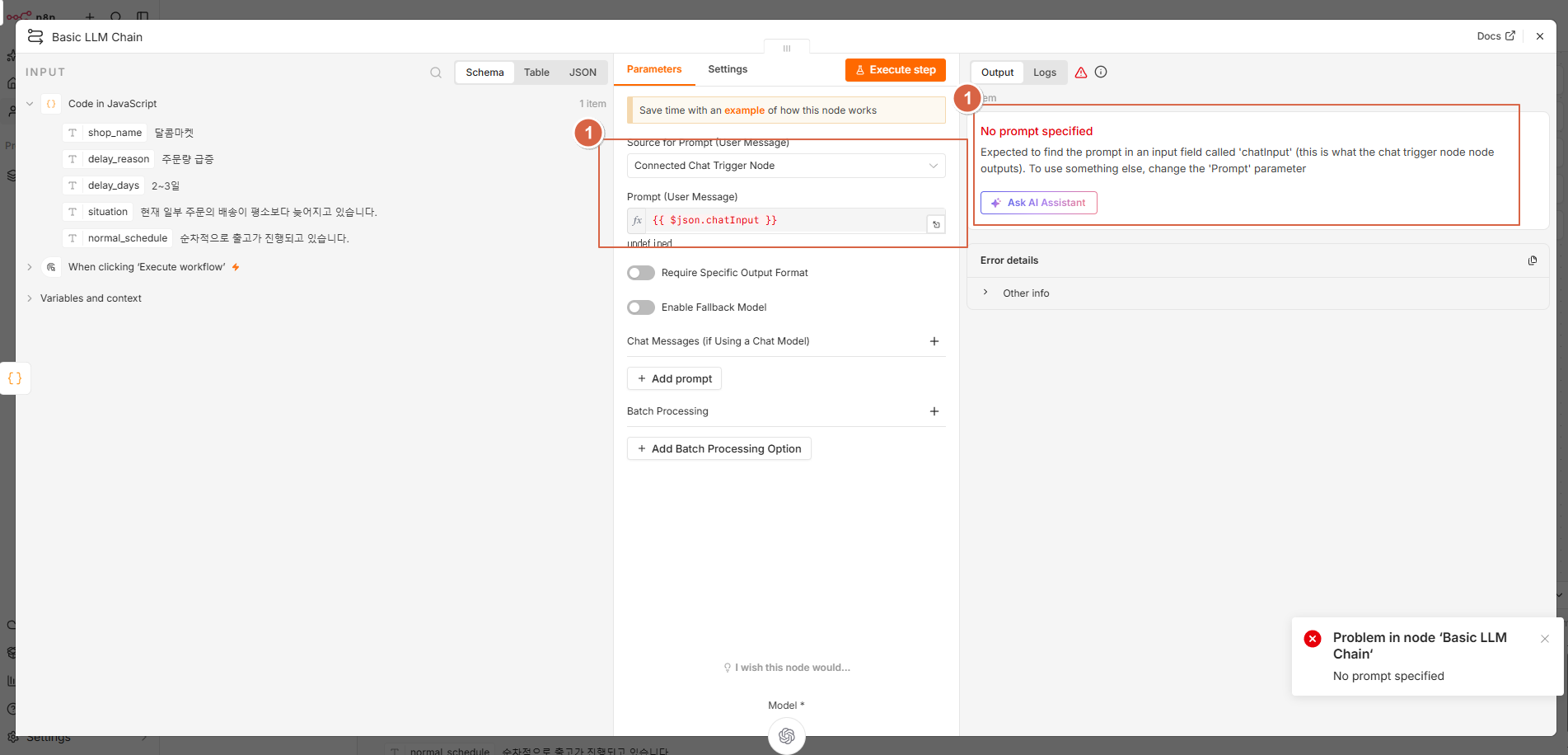1568x755 pixels.
Task: Click the panel drag handle above Parameters
Action: tap(787, 48)
